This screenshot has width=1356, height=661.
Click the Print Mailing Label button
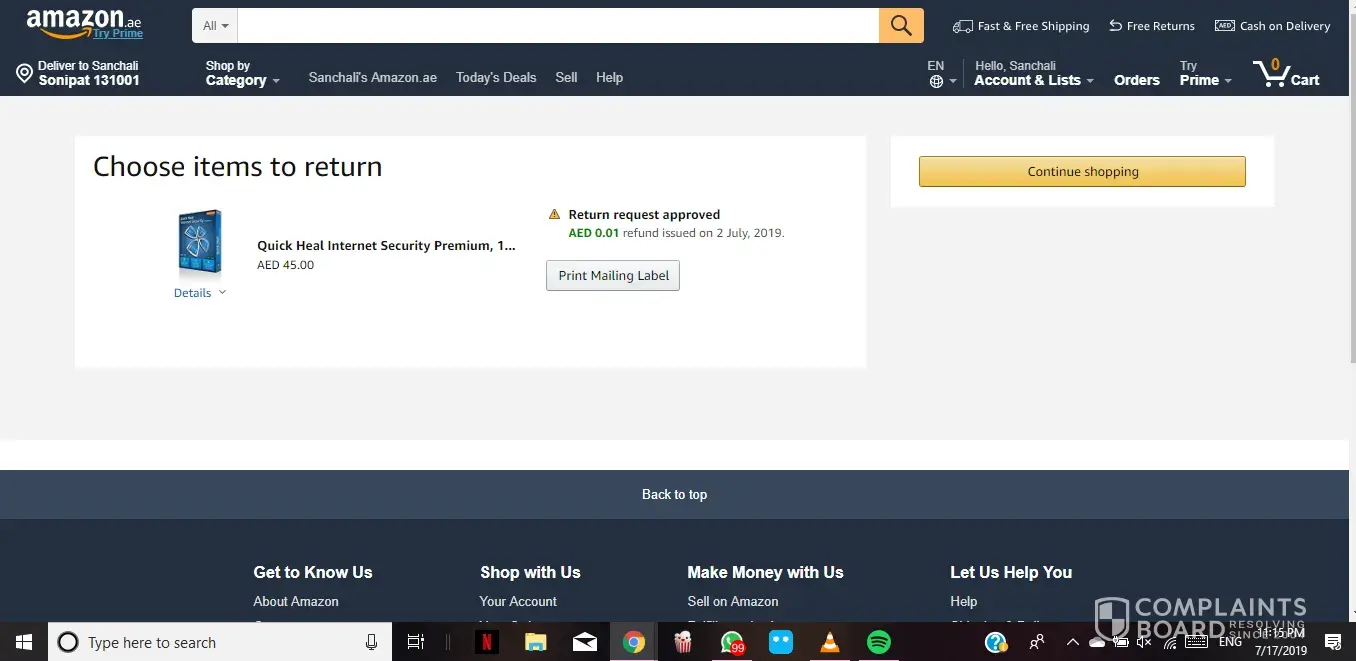tap(613, 276)
